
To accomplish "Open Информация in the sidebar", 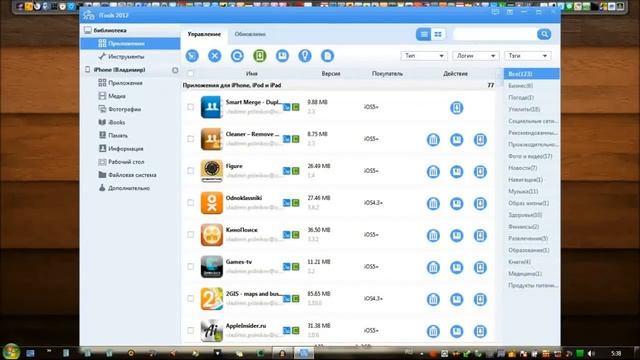I will pos(125,149).
